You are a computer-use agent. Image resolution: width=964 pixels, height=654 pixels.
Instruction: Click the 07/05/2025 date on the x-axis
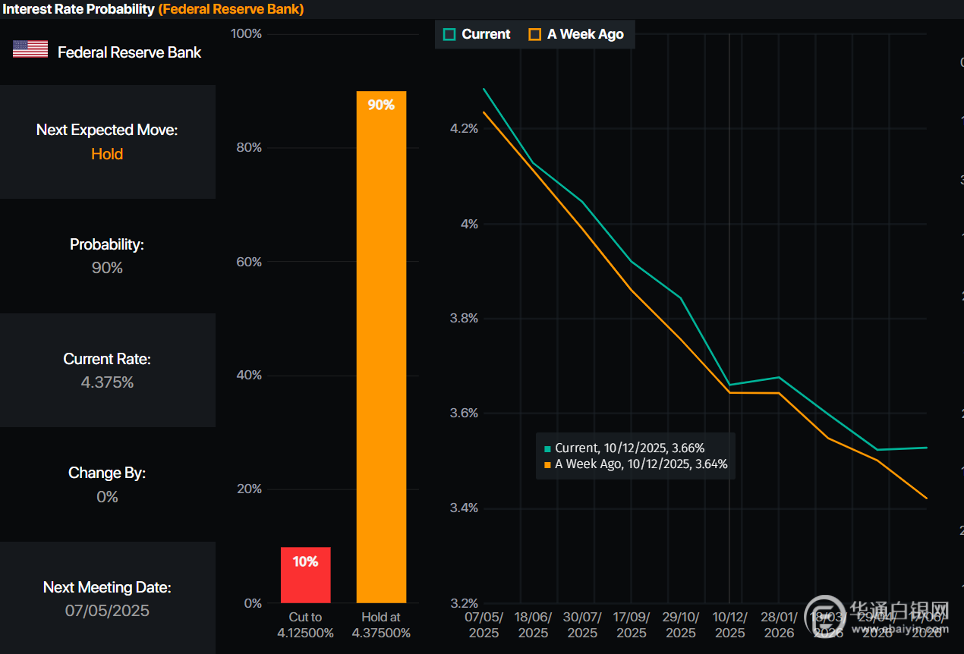pyautogui.click(x=484, y=625)
